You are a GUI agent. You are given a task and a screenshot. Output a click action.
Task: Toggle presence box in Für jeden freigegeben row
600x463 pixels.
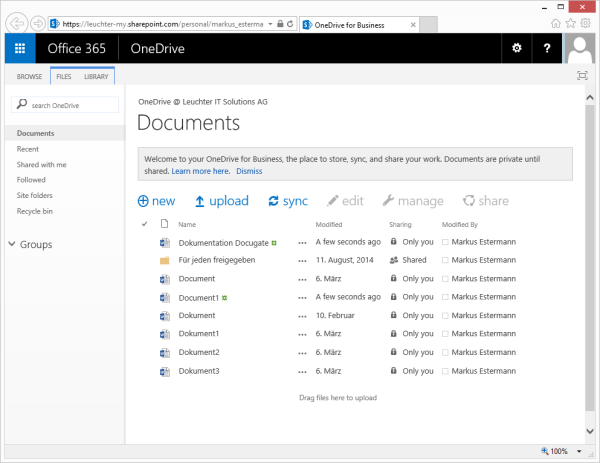[x=445, y=260]
